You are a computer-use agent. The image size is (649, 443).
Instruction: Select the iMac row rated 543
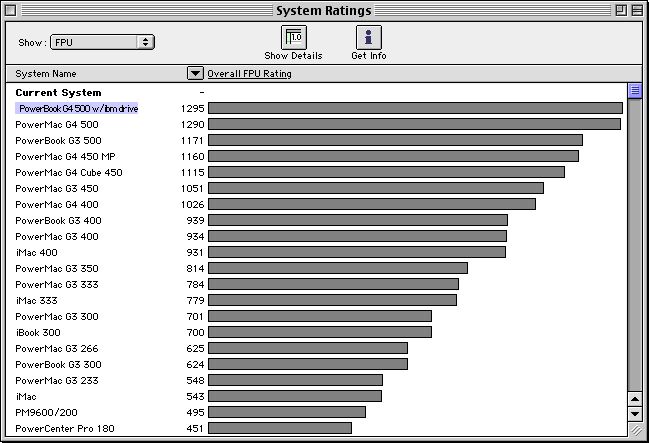[x=317, y=397]
